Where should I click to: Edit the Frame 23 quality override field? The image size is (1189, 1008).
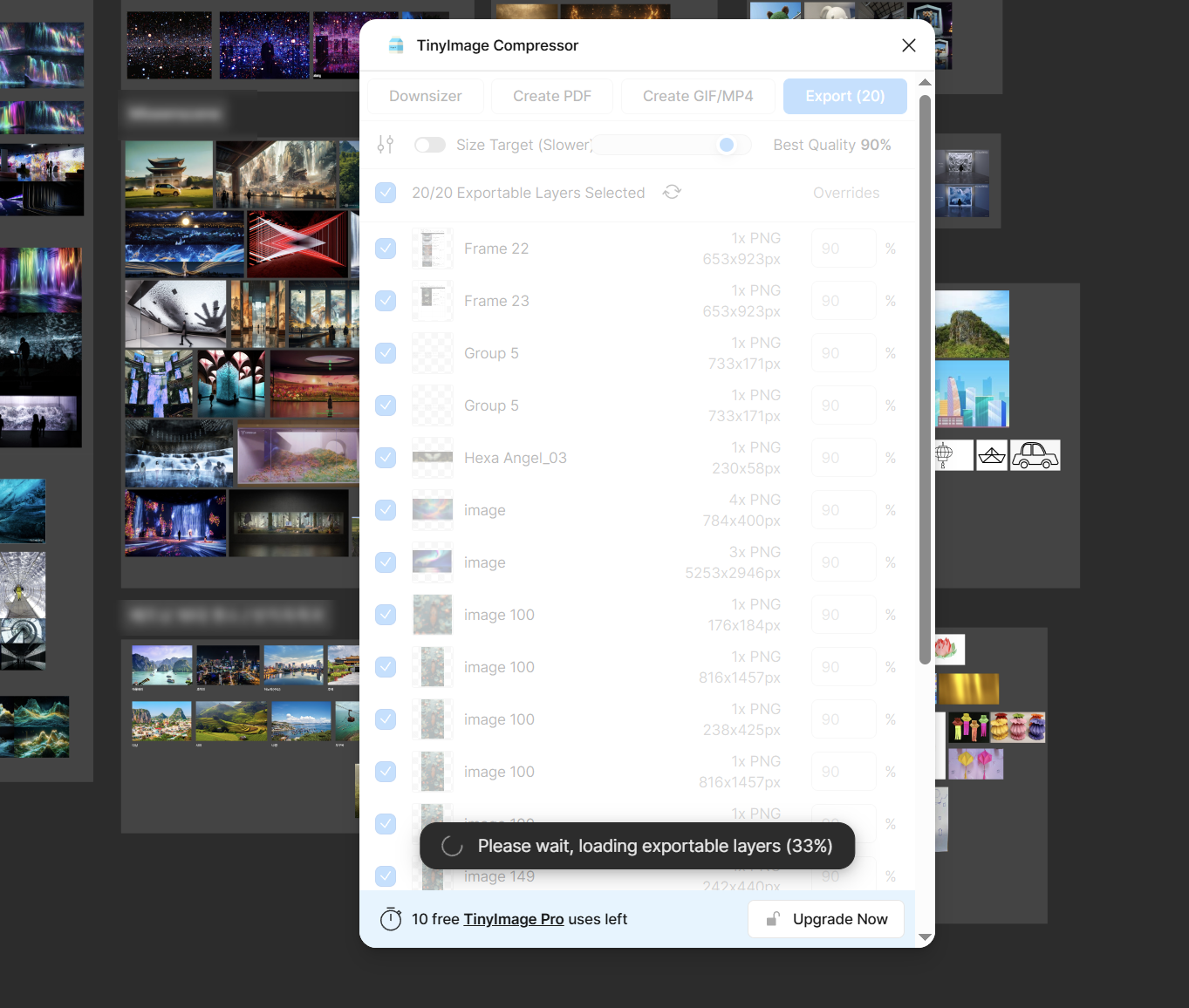844,301
